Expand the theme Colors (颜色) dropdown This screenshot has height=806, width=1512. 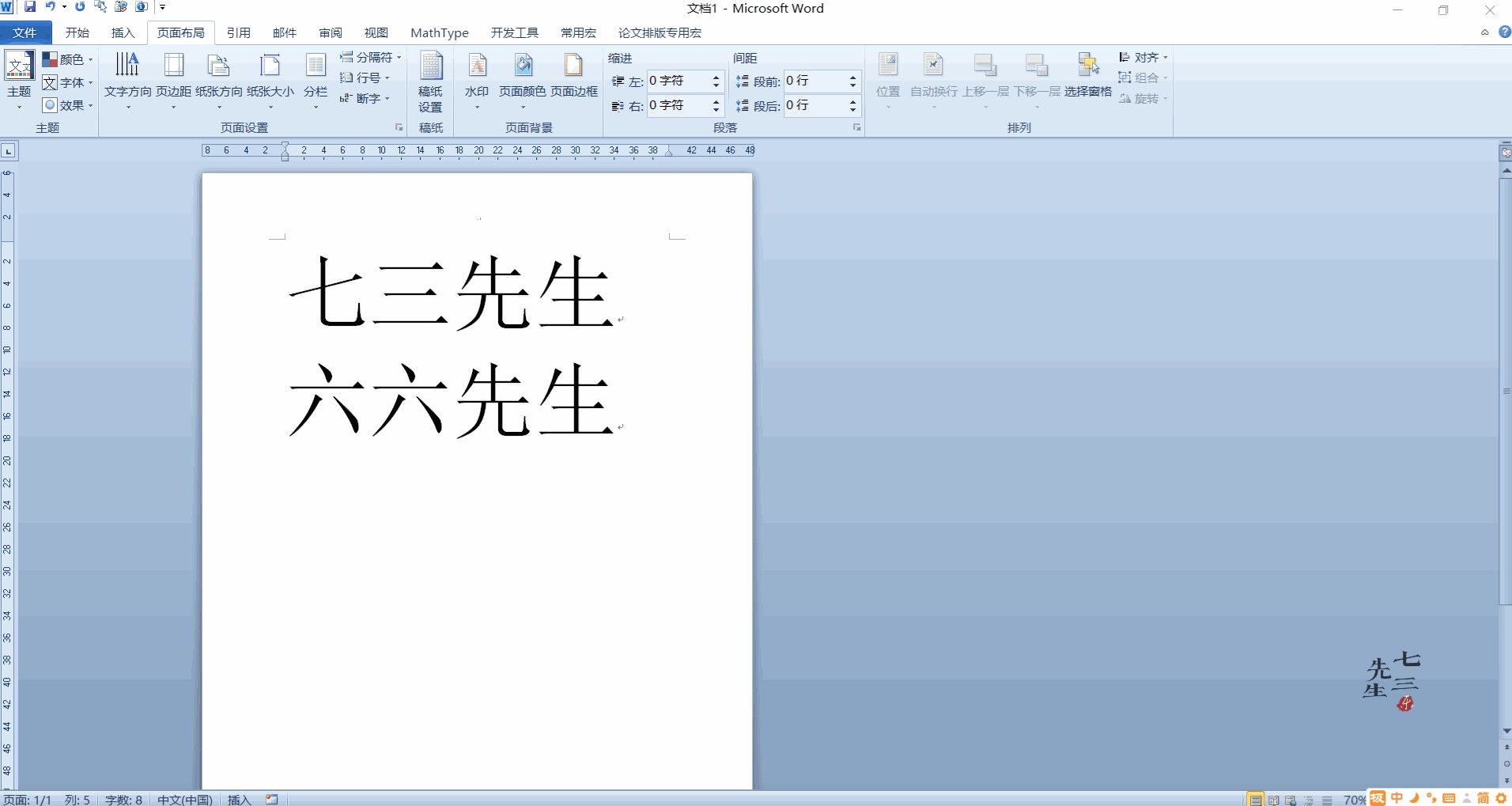(x=68, y=59)
